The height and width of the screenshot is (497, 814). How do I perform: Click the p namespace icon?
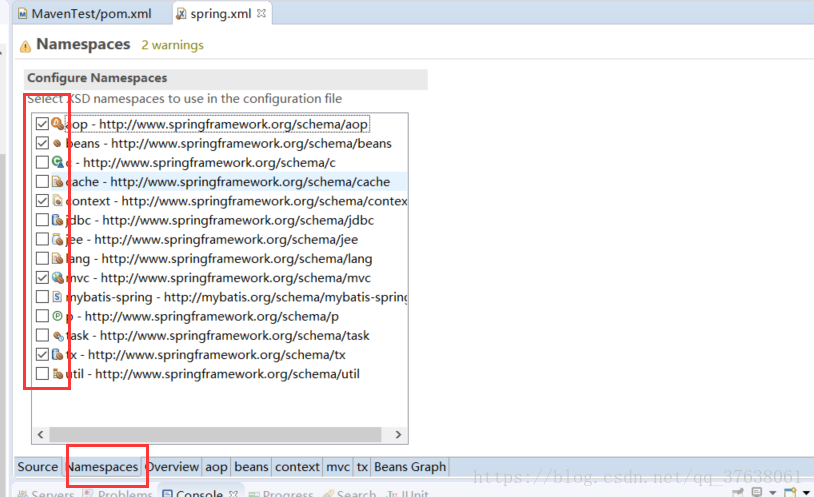click(57, 316)
